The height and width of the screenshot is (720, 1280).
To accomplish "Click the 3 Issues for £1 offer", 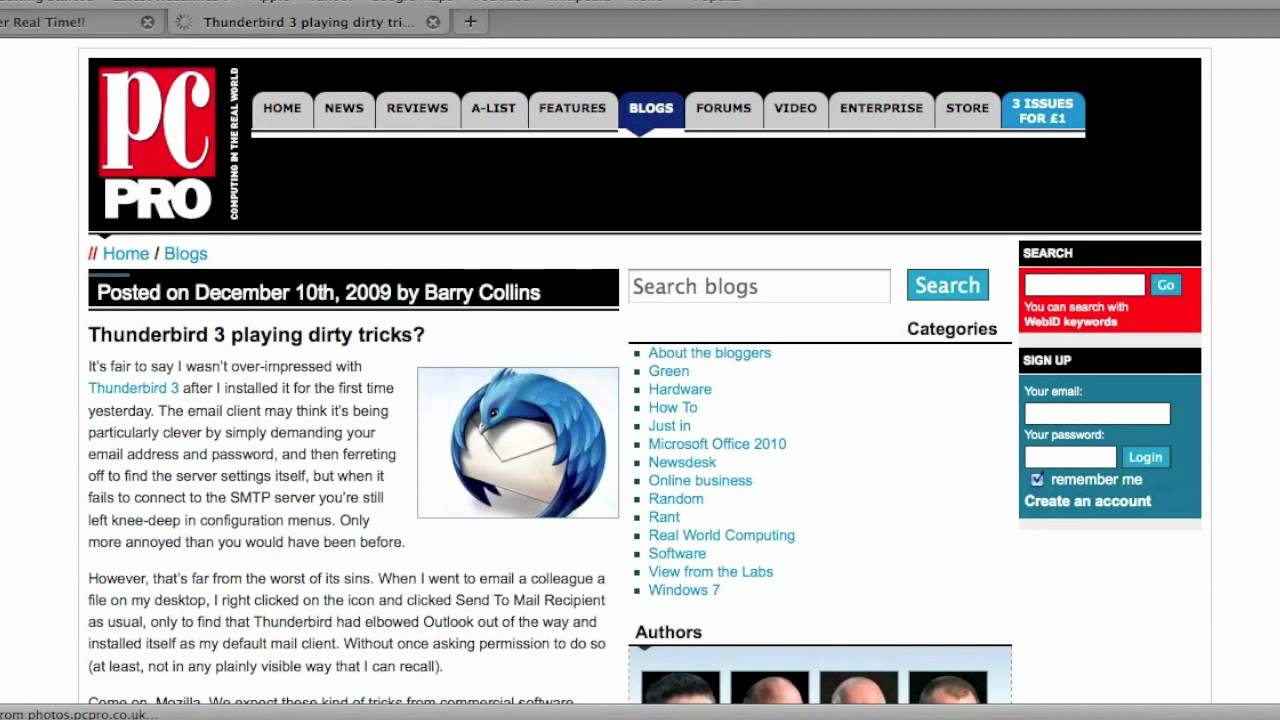I will (x=1042, y=110).
